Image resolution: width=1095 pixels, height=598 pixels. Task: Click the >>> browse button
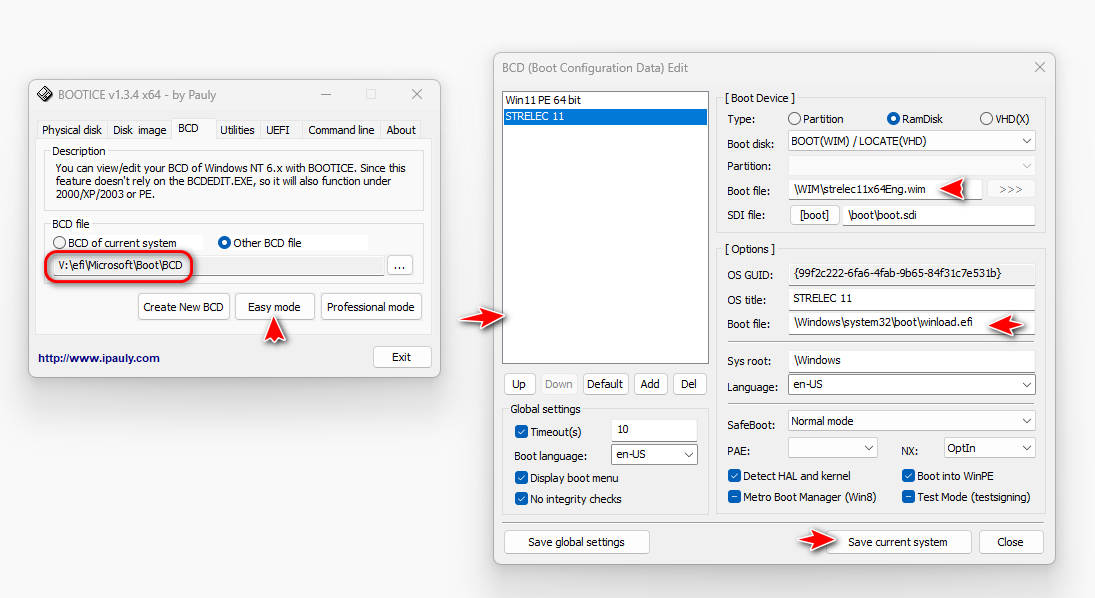coord(1011,189)
